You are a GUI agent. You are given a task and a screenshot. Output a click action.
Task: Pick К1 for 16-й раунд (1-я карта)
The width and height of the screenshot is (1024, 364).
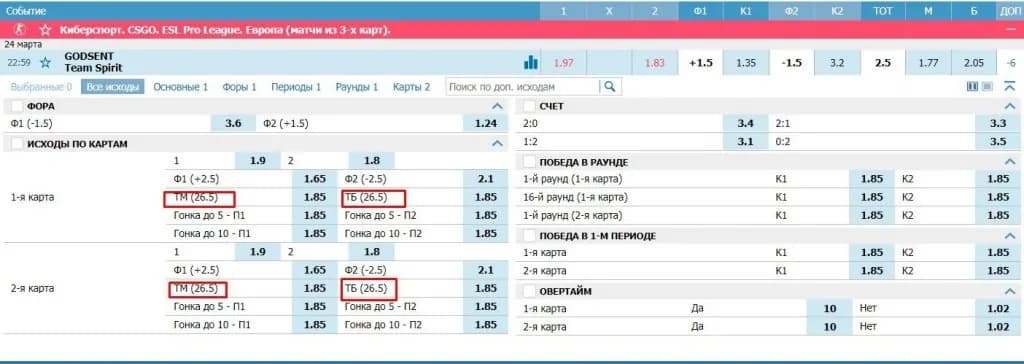pos(871,197)
